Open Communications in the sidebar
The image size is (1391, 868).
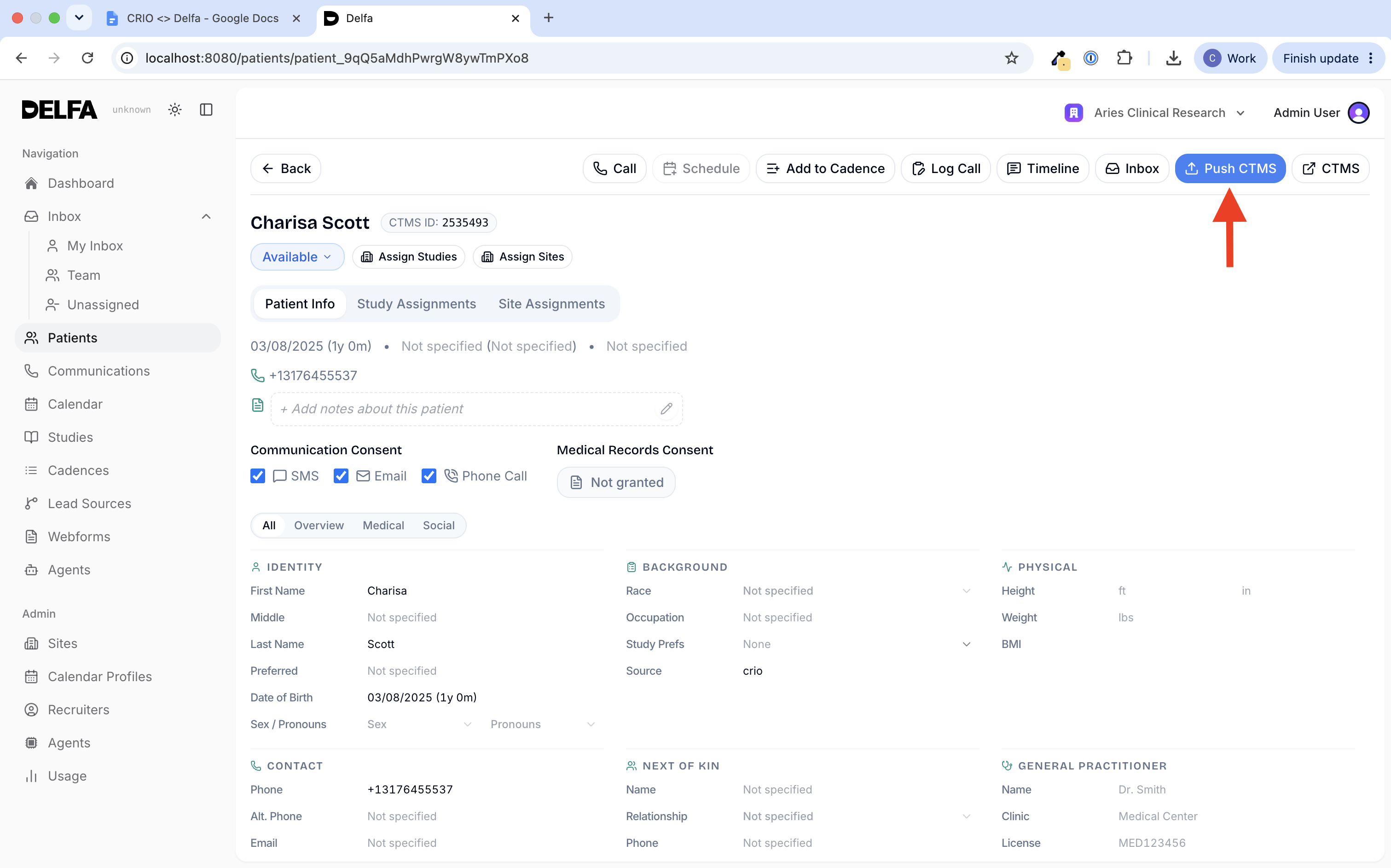click(x=118, y=371)
